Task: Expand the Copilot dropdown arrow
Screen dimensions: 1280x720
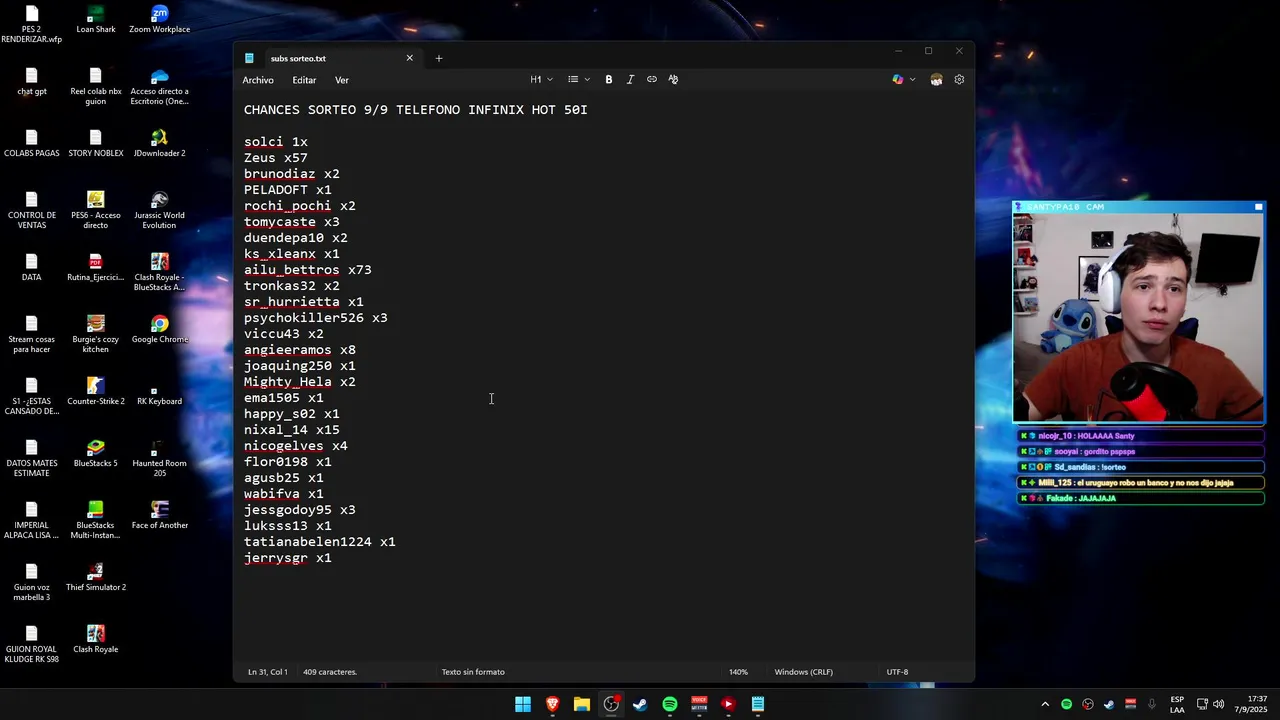Action: click(912, 80)
